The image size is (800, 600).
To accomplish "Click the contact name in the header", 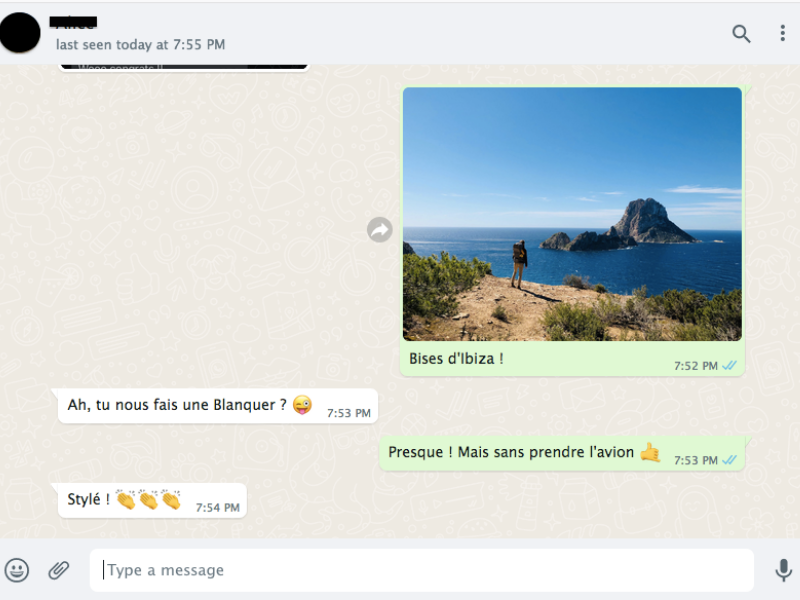I will 73,22.
